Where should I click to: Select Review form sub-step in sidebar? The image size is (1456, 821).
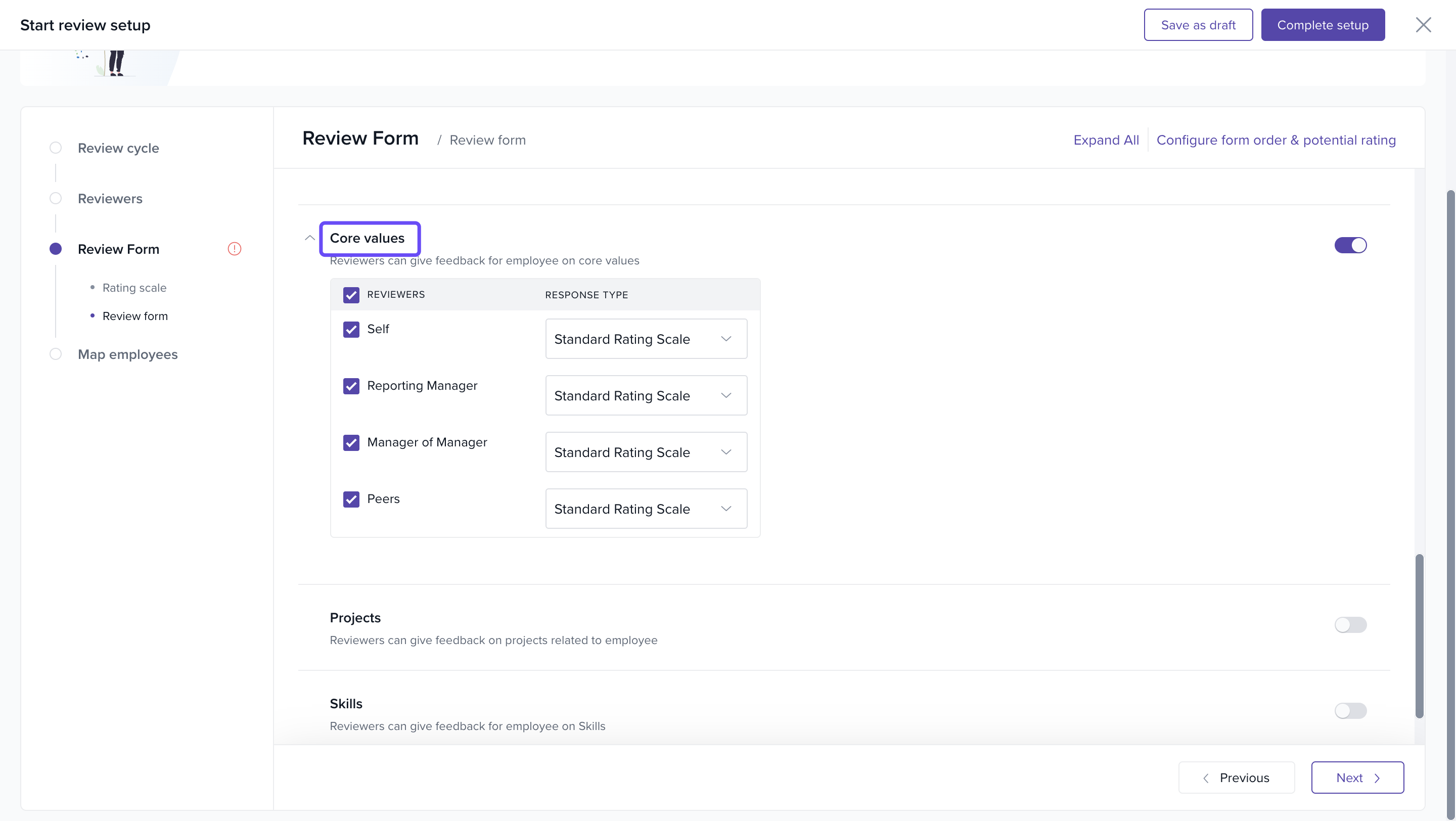(x=134, y=316)
